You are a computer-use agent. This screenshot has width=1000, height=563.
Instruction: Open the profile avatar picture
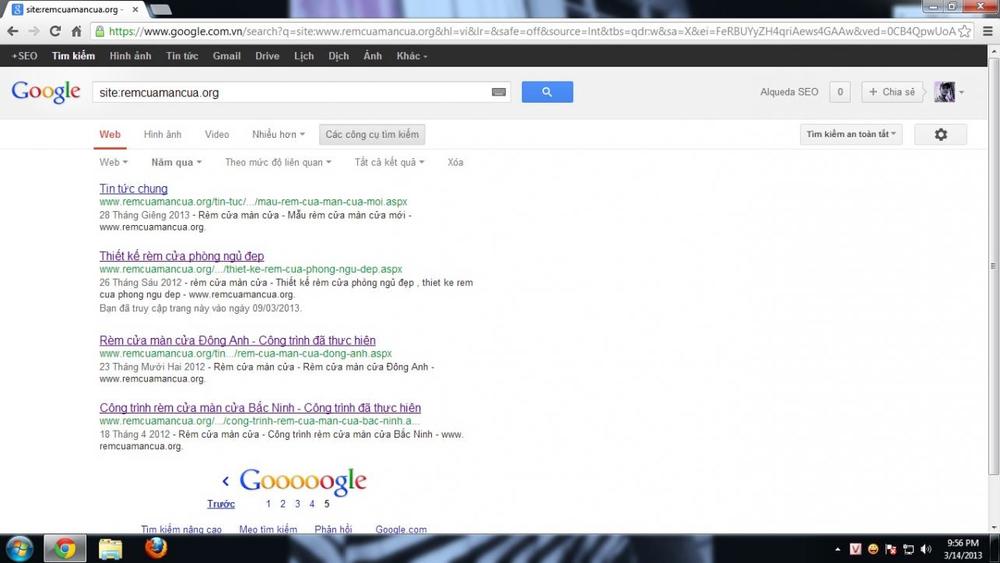click(x=945, y=92)
